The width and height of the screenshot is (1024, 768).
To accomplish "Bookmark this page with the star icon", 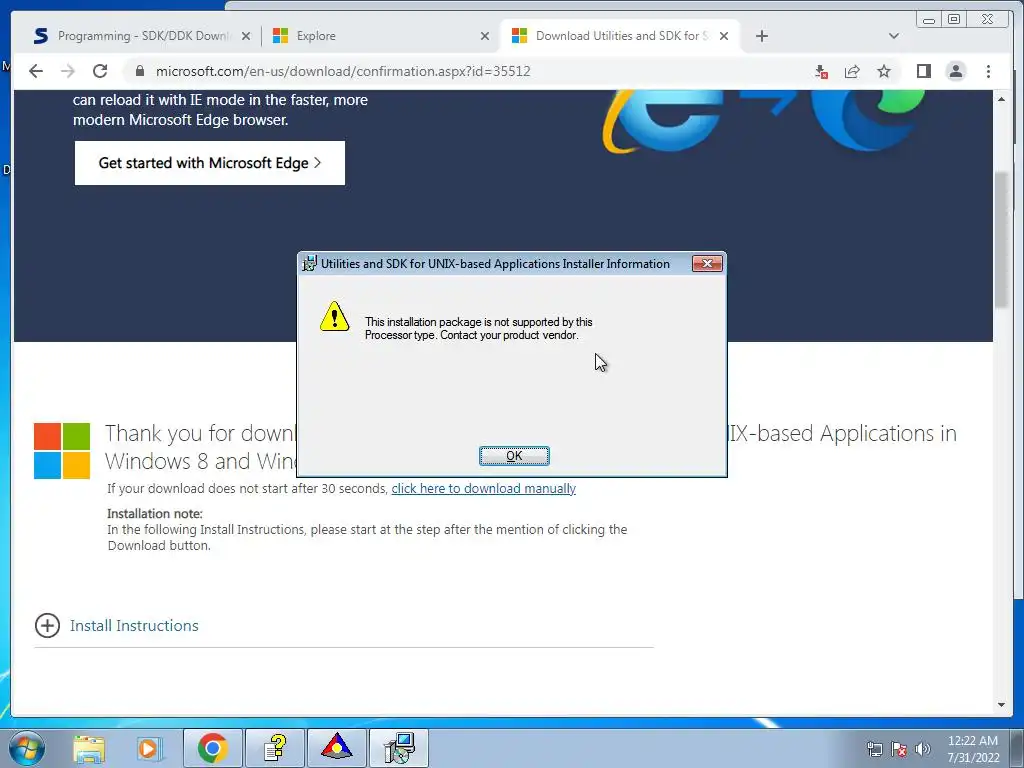I will tap(884, 71).
